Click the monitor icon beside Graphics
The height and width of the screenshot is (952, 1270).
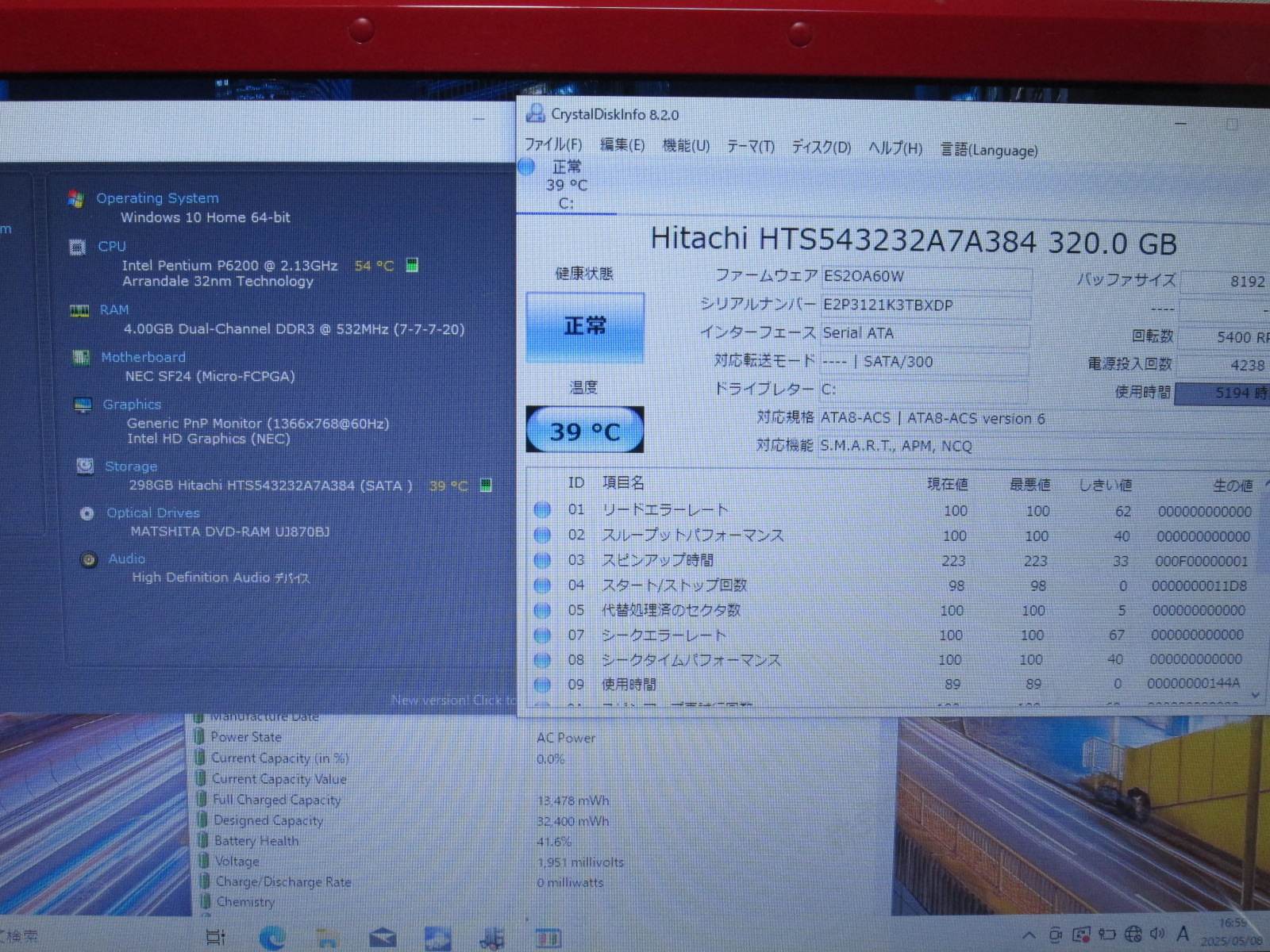coord(83,405)
